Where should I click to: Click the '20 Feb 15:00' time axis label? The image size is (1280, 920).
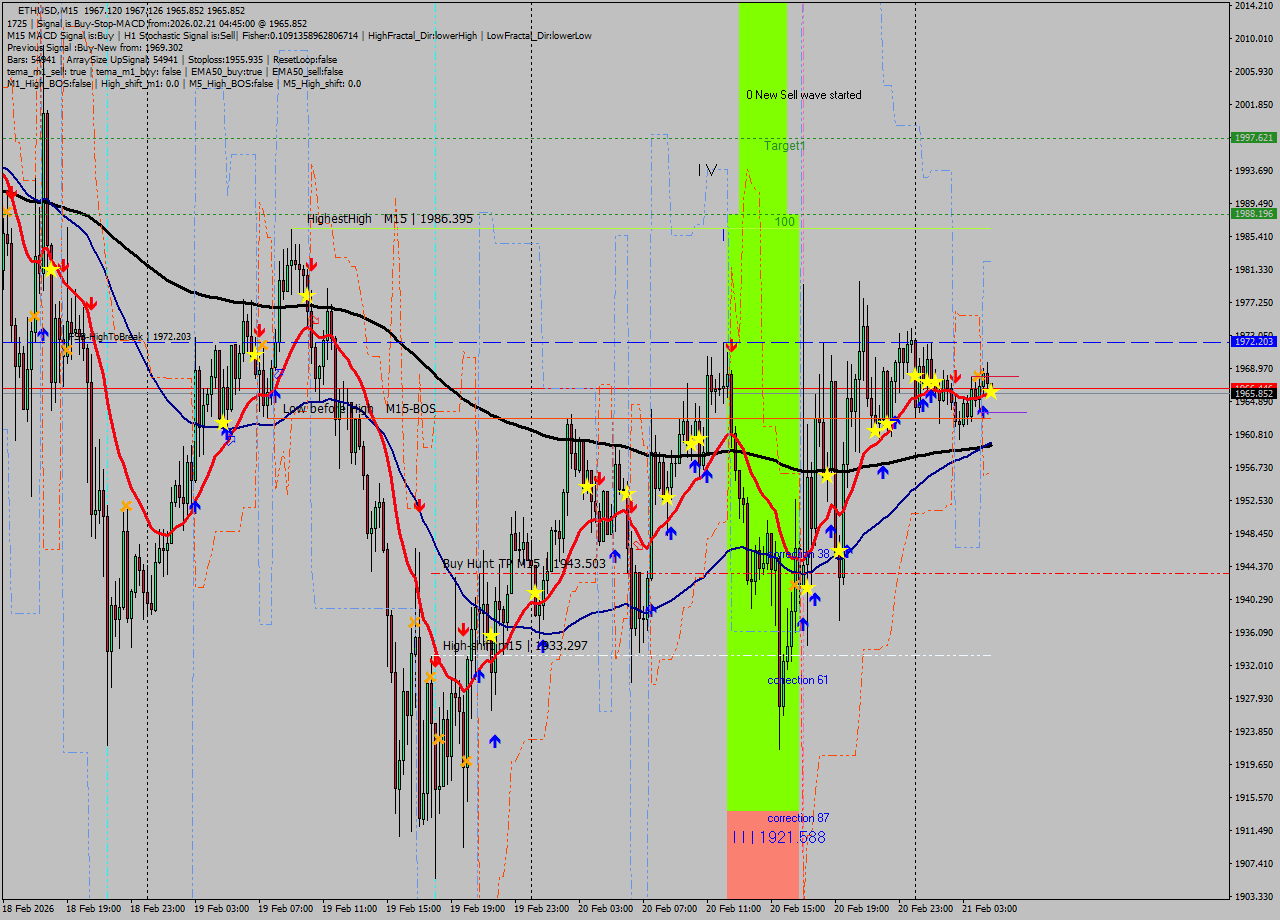(x=795, y=909)
